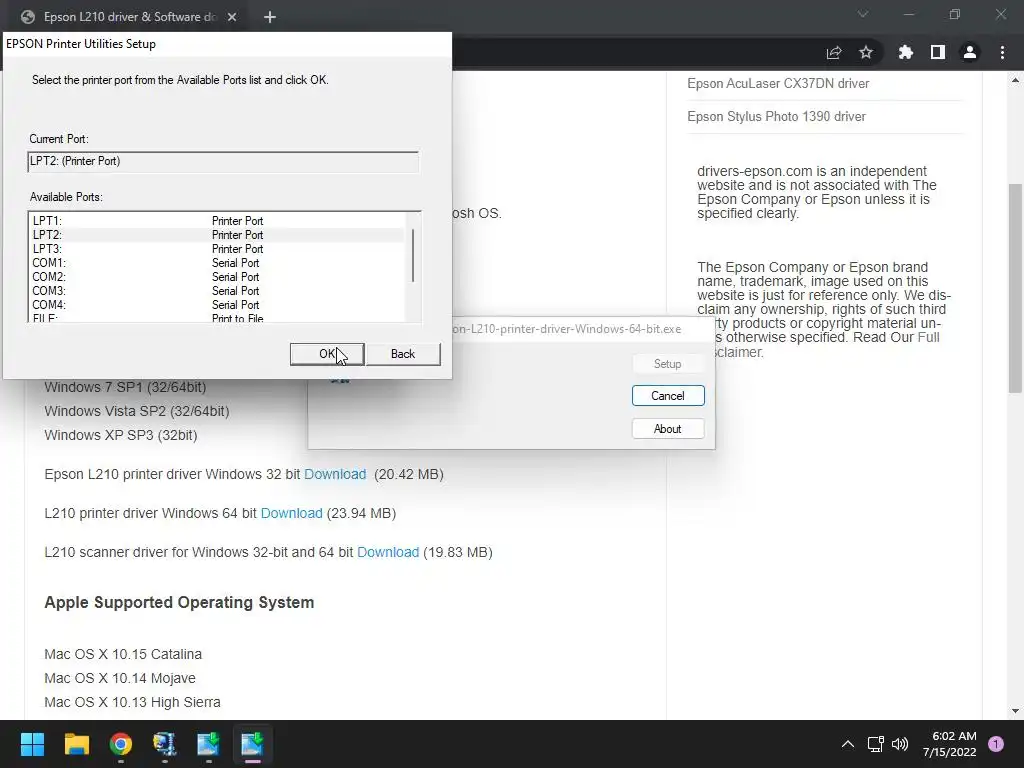Open the notification badge in the taskbar
1024x768 pixels.
(x=996, y=744)
